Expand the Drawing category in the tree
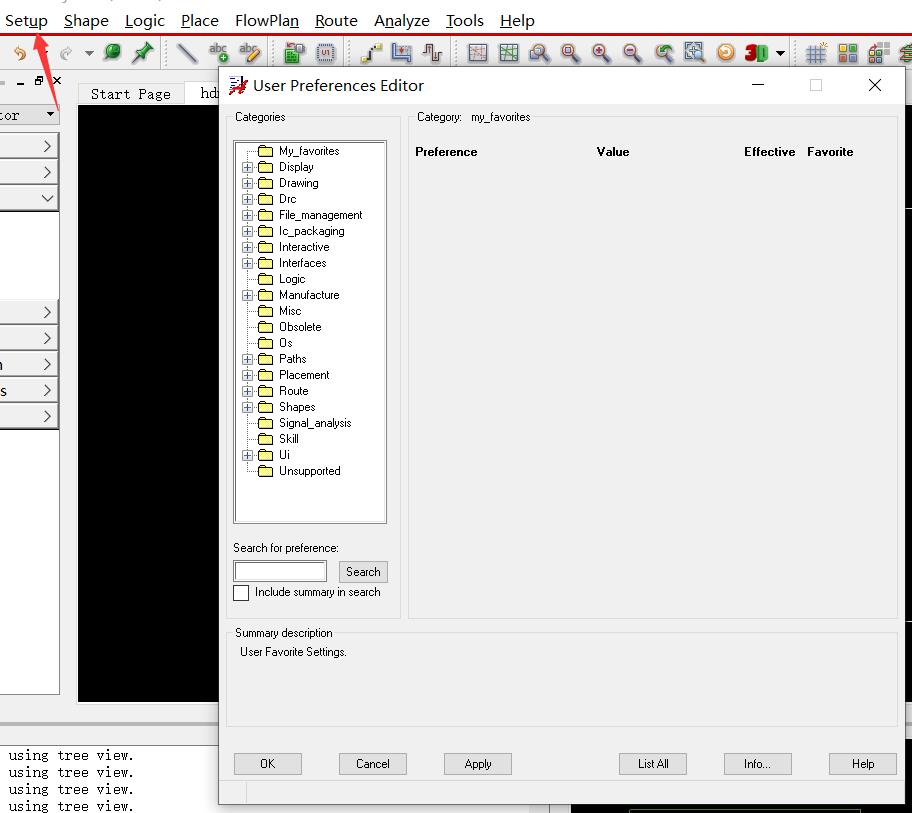This screenshot has height=813, width=912. (x=247, y=183)
